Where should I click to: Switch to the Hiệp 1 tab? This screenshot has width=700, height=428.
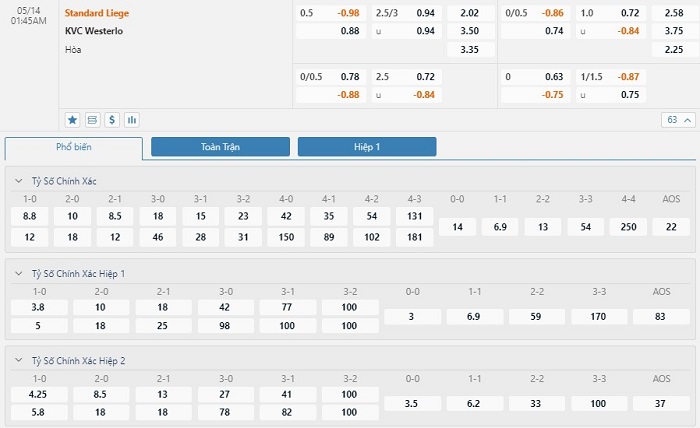(x=367, y=147)
